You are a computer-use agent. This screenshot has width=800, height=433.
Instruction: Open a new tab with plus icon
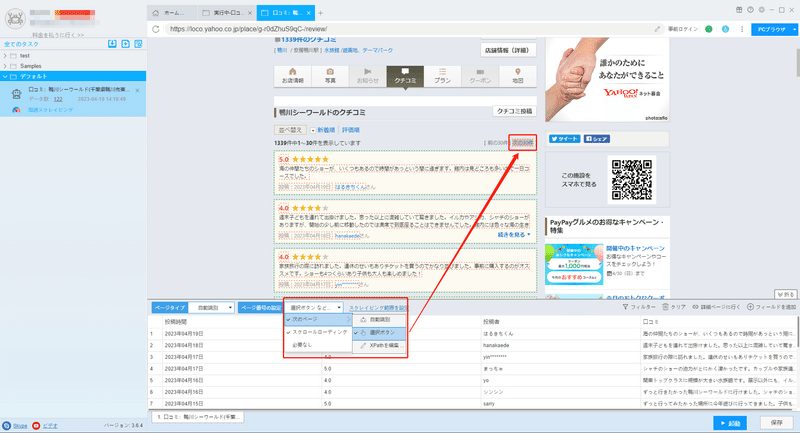pyautogui.click(x=320, y=13)
